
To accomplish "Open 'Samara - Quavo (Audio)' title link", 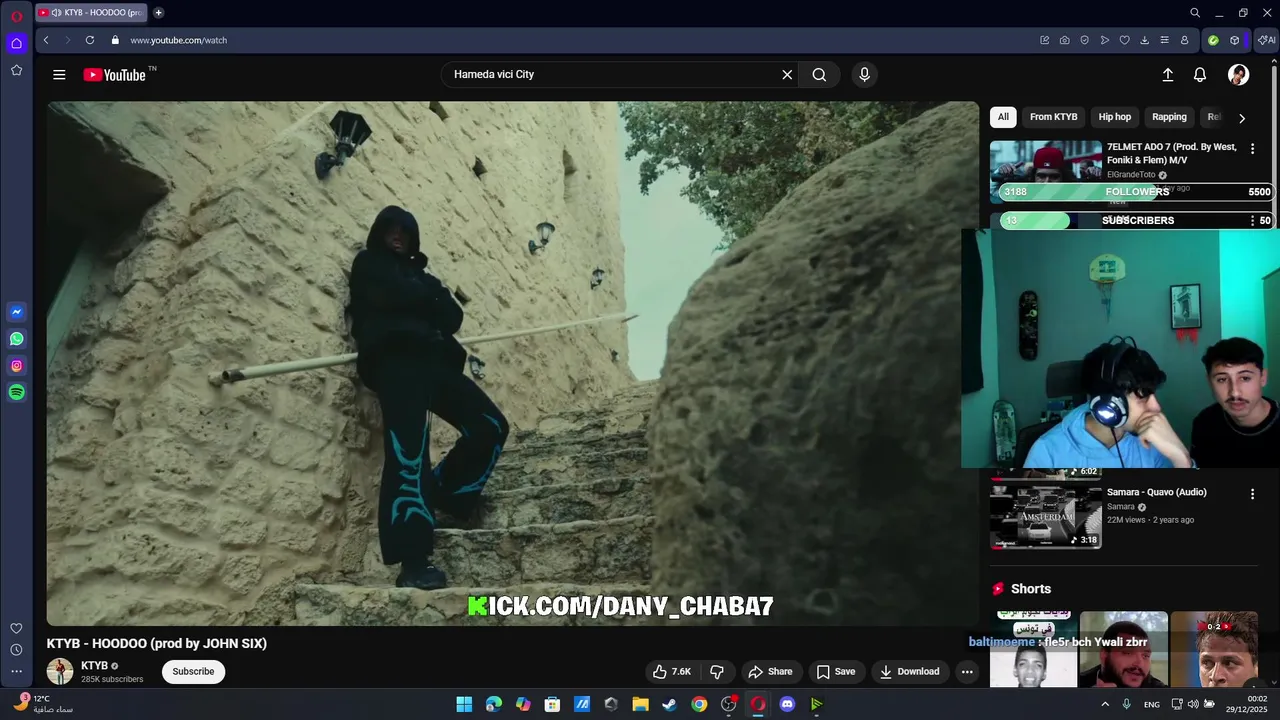I will tap(1157, 492).
